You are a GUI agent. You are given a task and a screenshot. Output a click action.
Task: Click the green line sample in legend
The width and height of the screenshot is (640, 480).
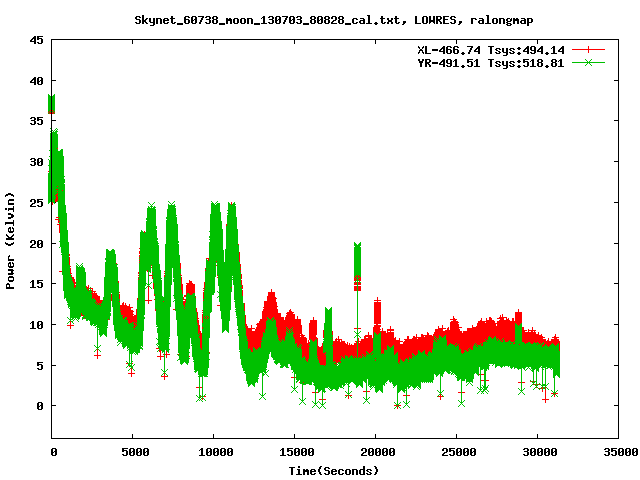(588, 62)
